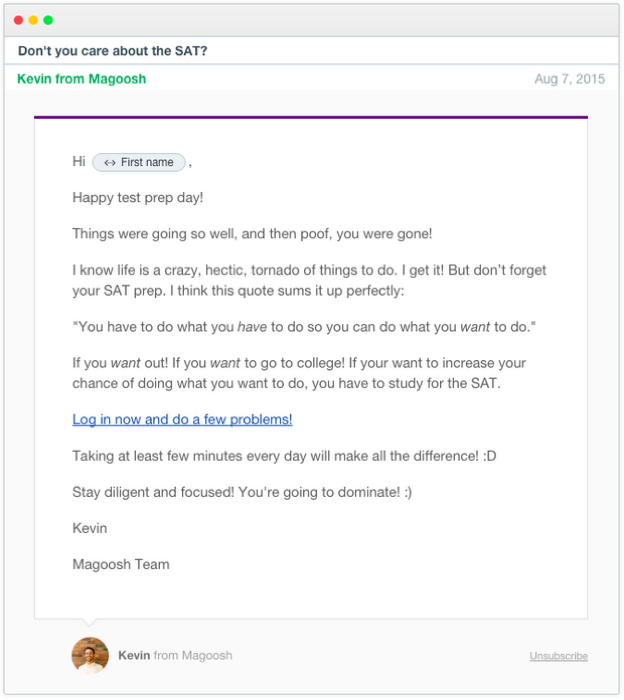The width and height of the screenshot is (624, 700).
Task: Select the green sender name Kevin from Magoosh
Action: click(x=82, y=79)
